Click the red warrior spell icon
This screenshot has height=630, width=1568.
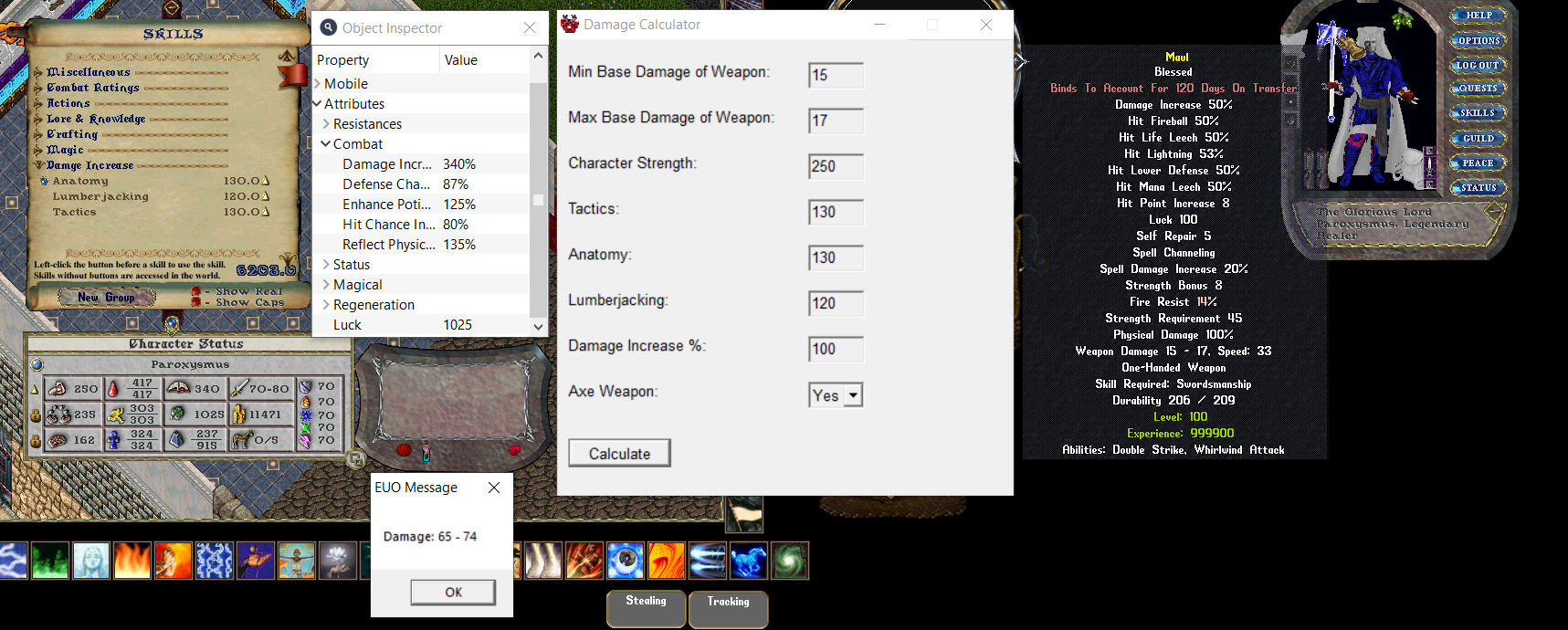coord(584,561)
